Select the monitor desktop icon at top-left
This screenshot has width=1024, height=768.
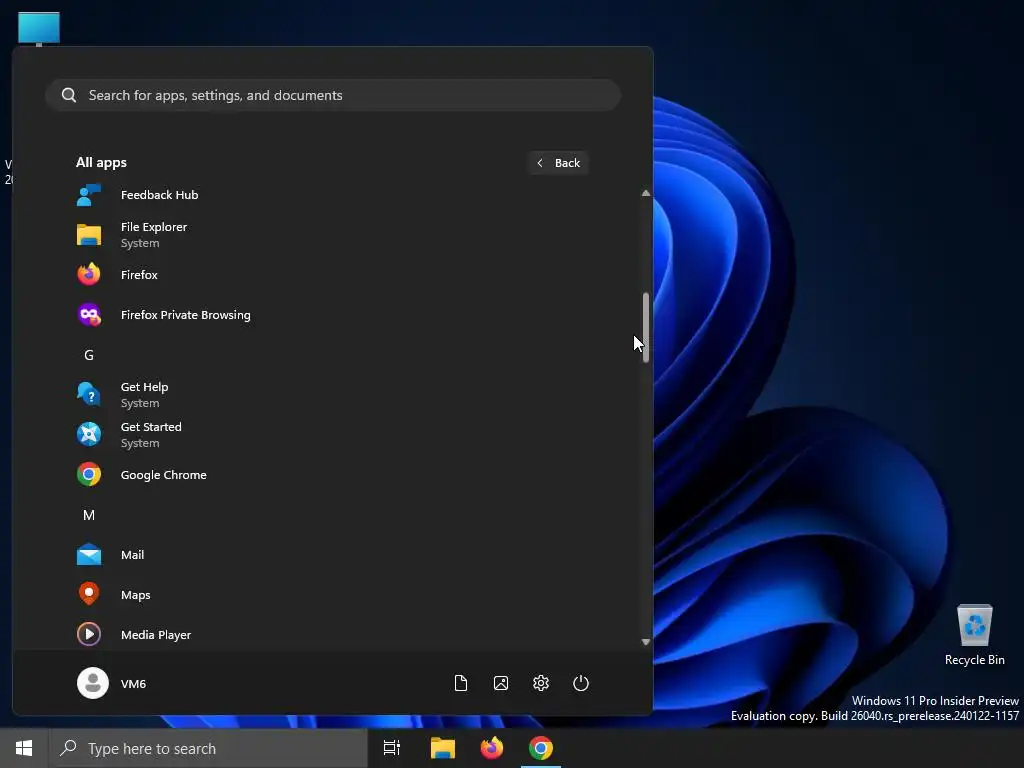point(39,29)
